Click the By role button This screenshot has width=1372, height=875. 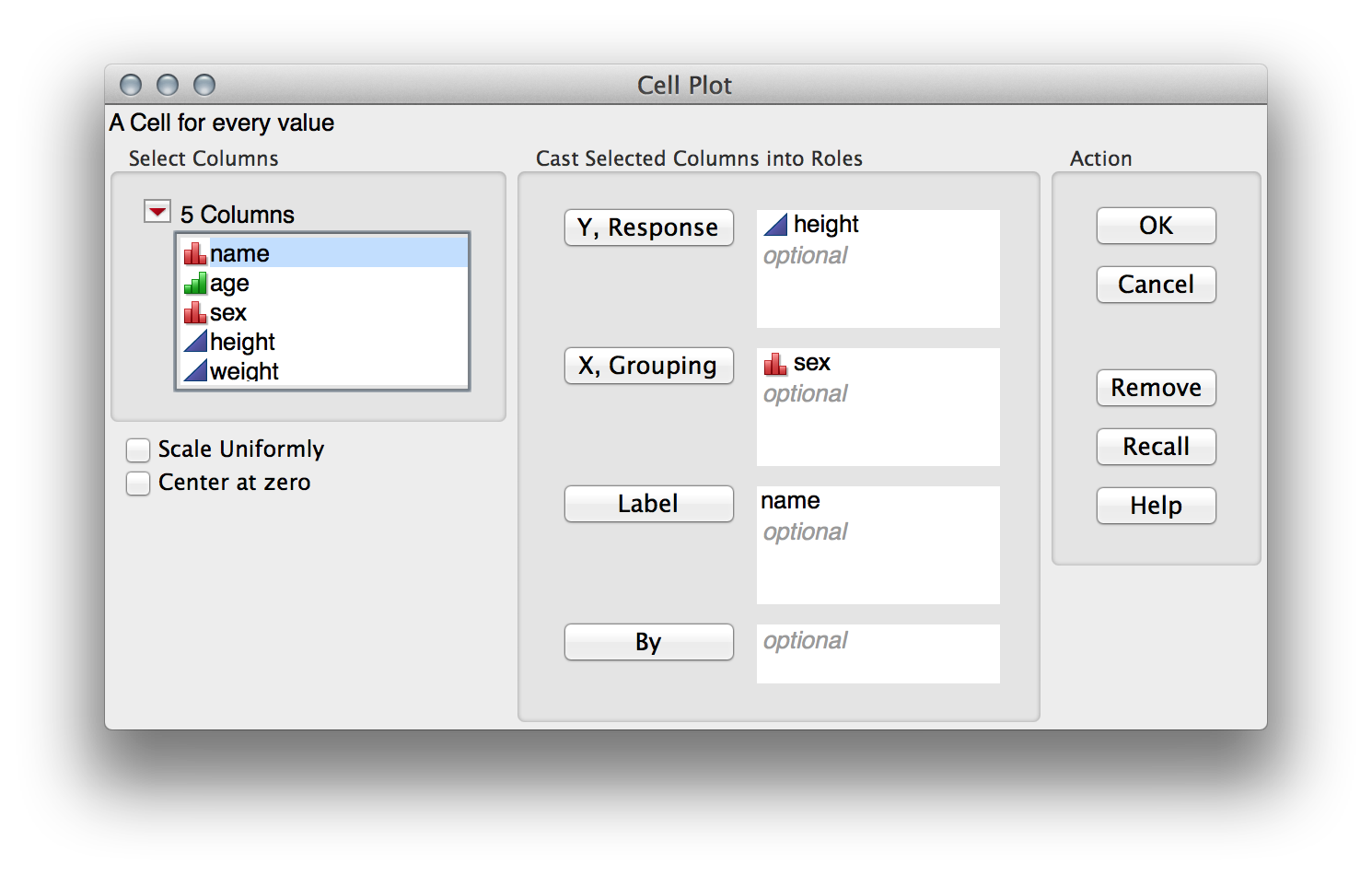(648, 642)
